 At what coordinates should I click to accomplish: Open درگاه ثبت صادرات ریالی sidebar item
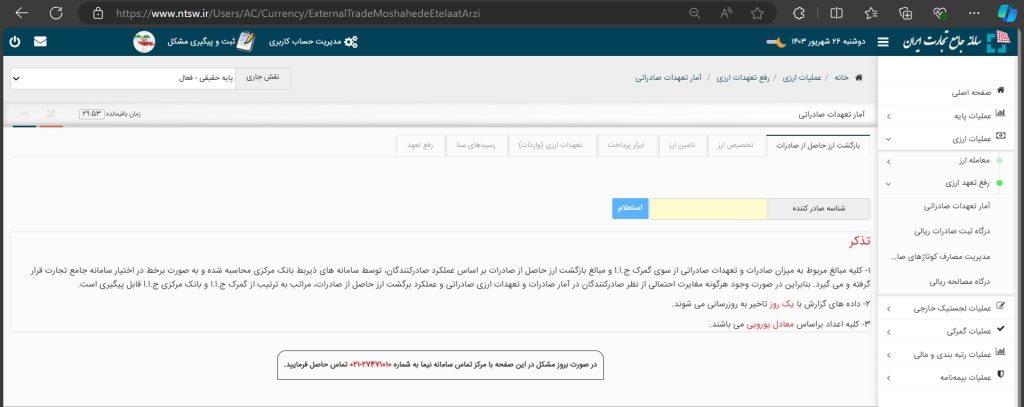[952, 231]
